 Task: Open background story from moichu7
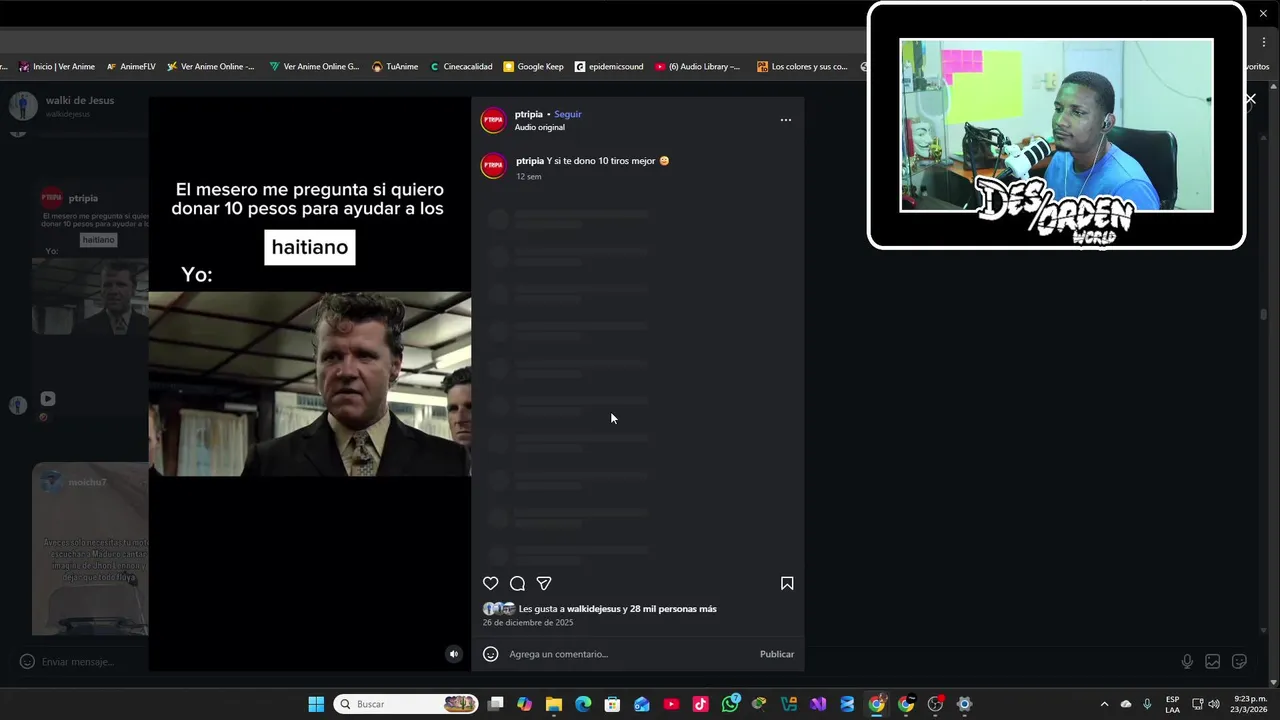[x=90, y=548]
